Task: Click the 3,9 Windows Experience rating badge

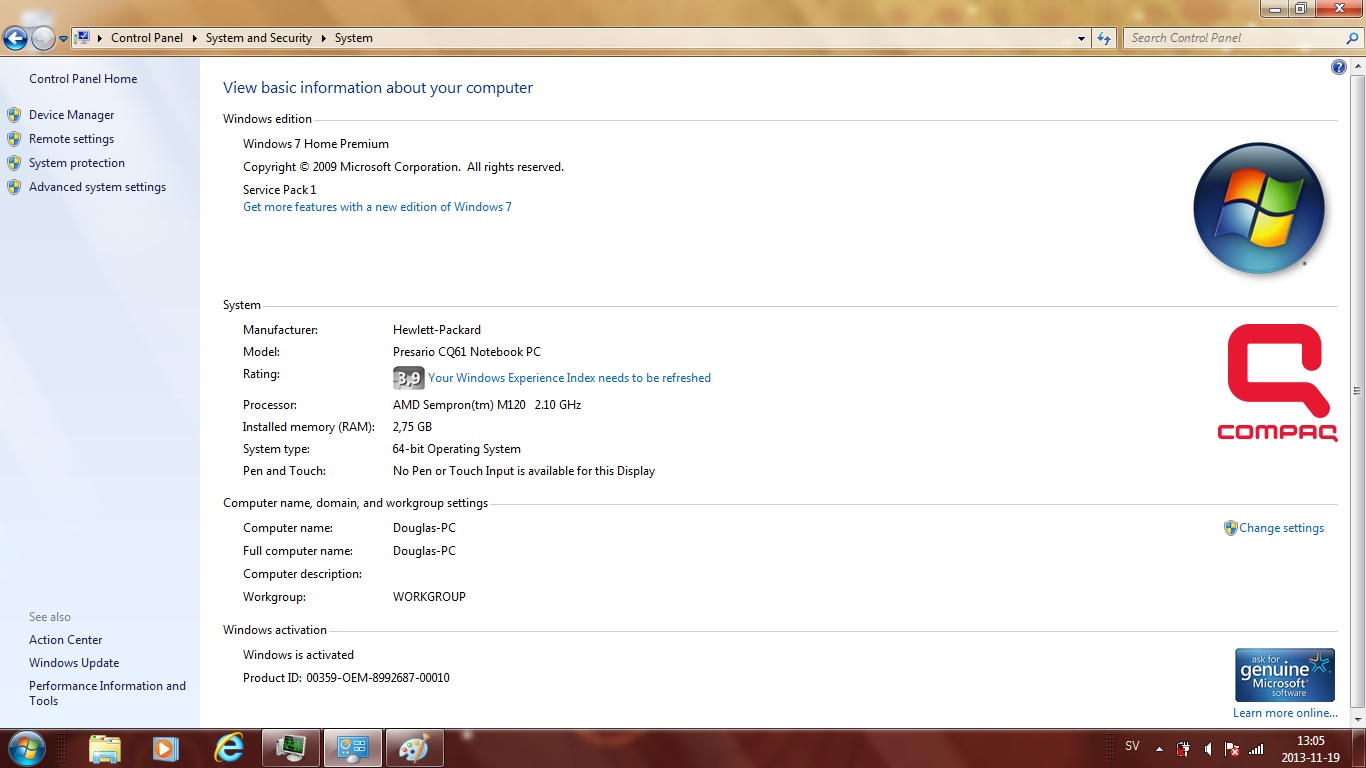Action: (409, 378)
